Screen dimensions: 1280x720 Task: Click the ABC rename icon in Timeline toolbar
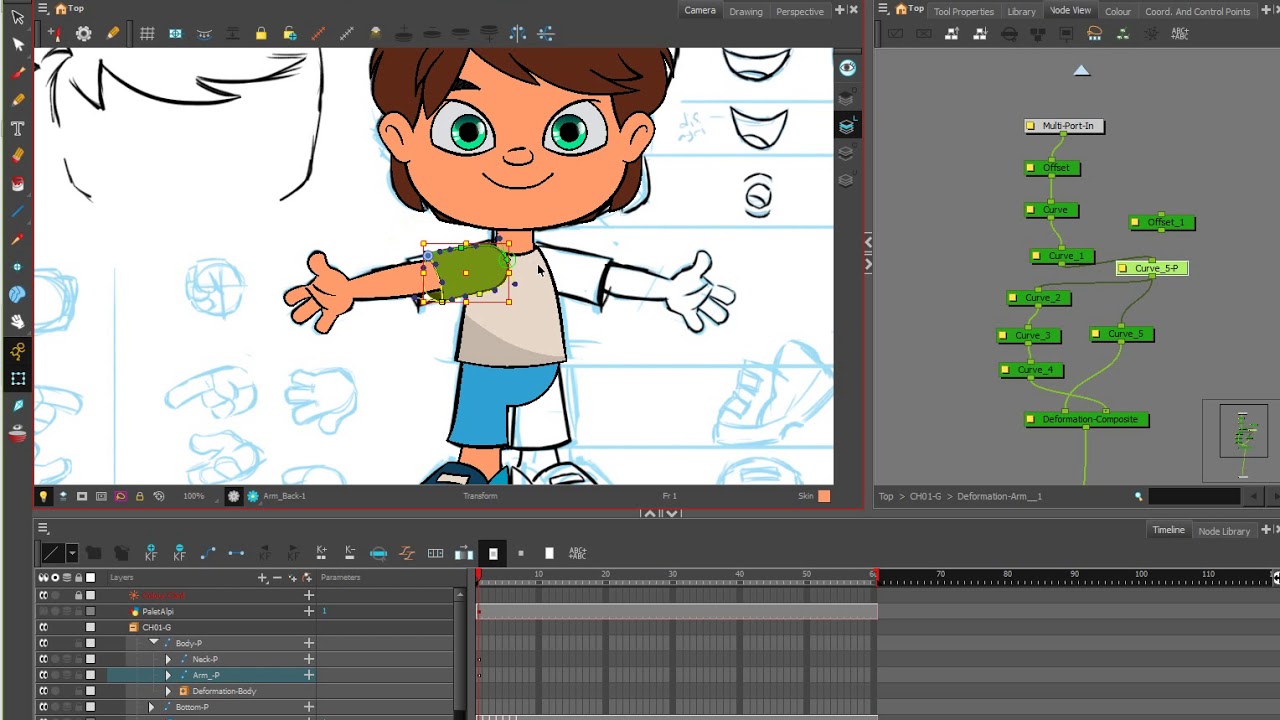click(577, 552)
